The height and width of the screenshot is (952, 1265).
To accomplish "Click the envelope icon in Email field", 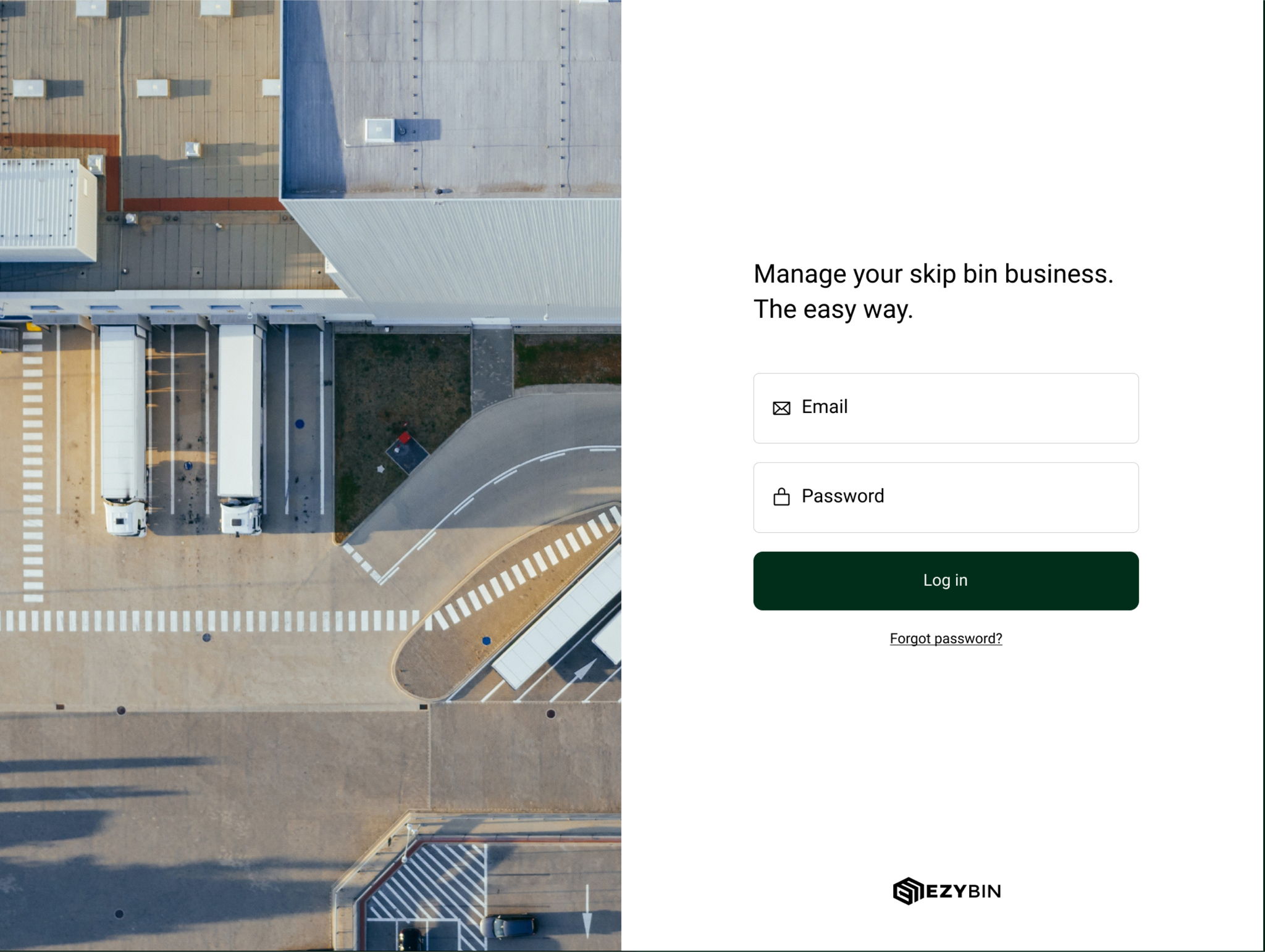I will point(781,408).
